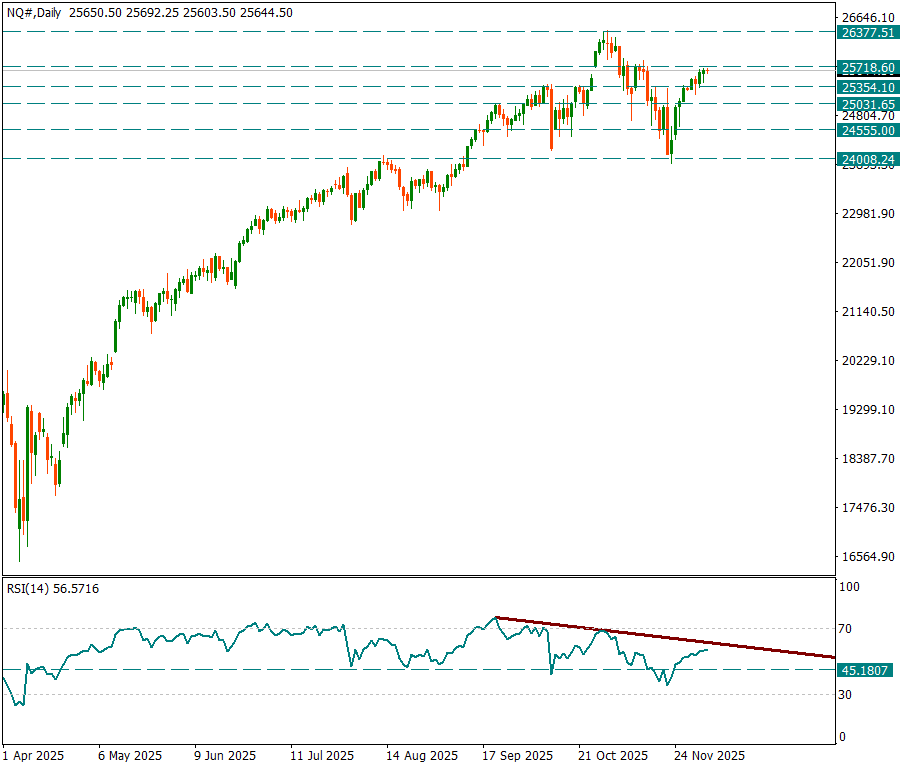This screenshot has height=768, width=906.
Task: Select the 25354.10 price level label
Action: 867,88
